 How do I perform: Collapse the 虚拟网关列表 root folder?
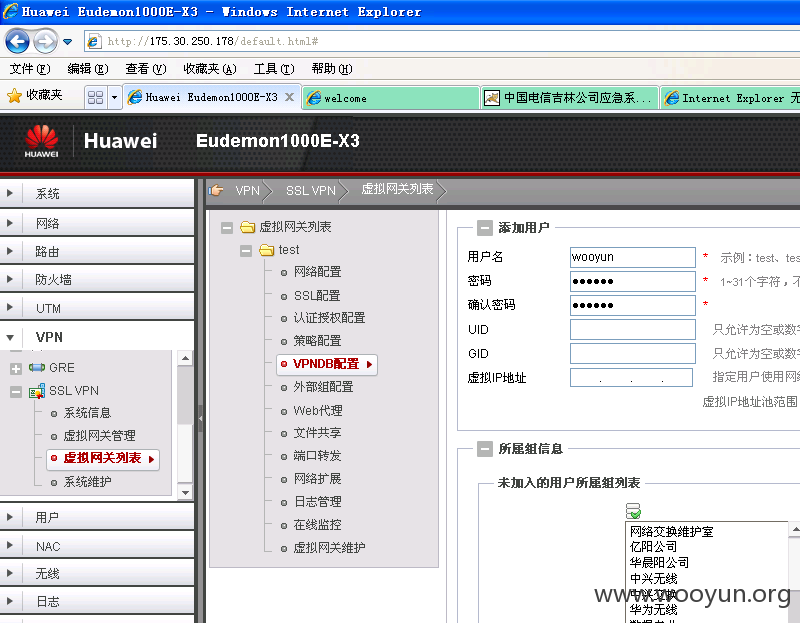227,228
